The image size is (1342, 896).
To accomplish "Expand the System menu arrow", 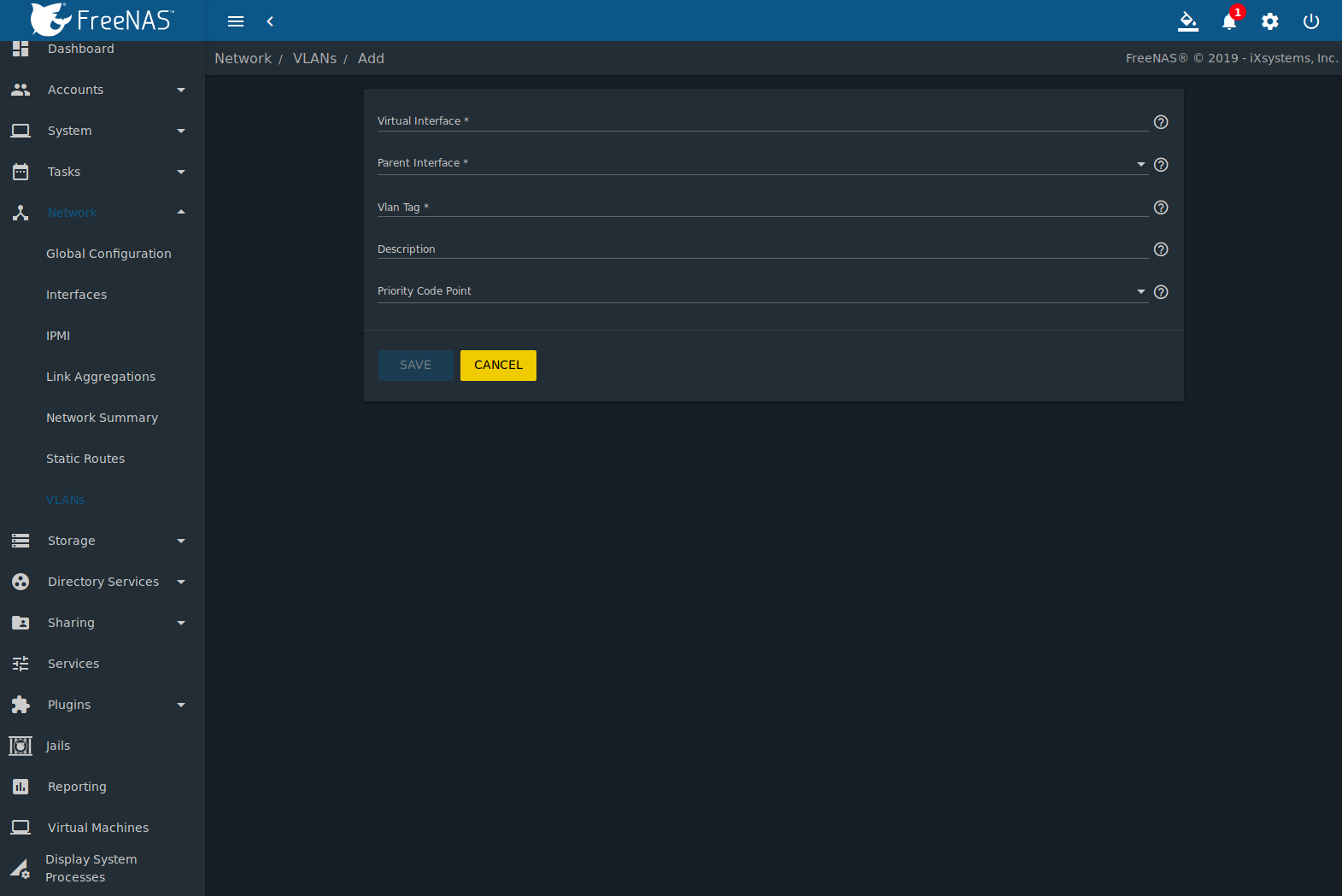I will point(181,131).
